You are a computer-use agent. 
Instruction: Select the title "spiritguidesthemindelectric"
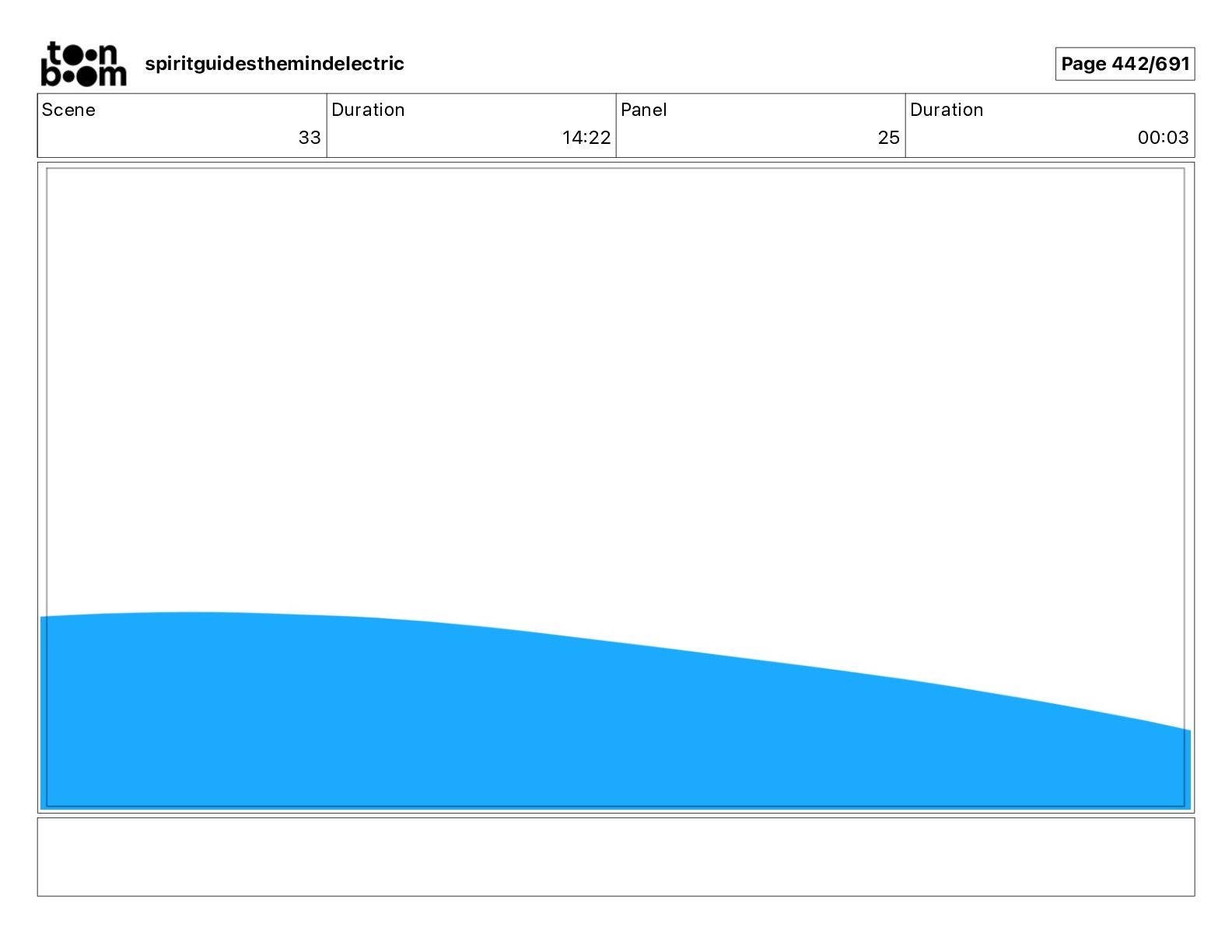275,64
